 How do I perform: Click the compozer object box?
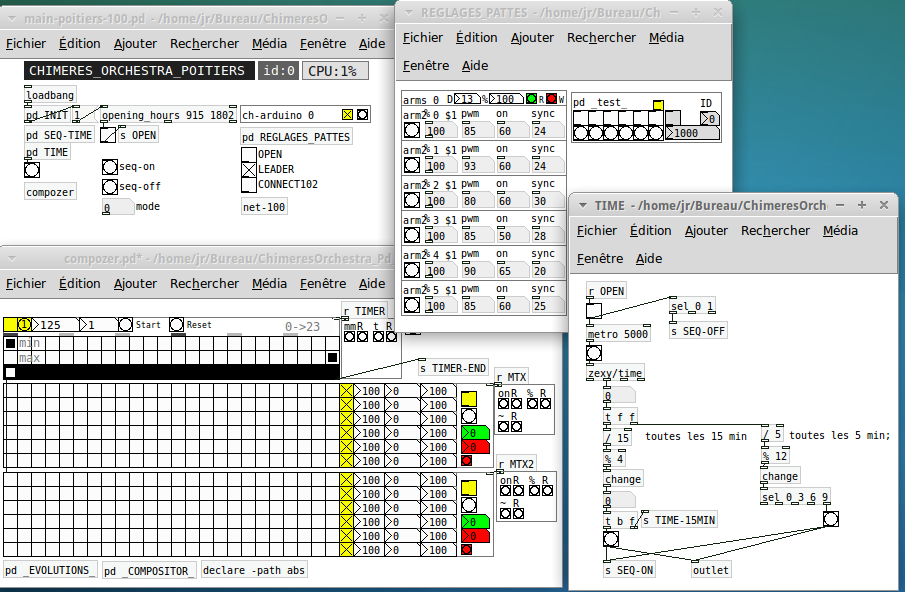tap(50, 192)
